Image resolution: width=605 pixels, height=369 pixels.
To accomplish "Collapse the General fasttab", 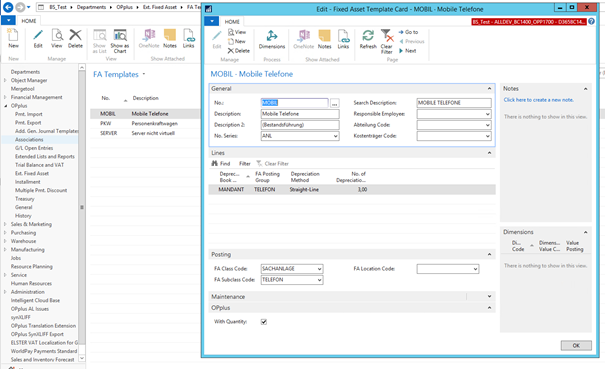I will 489,88.
